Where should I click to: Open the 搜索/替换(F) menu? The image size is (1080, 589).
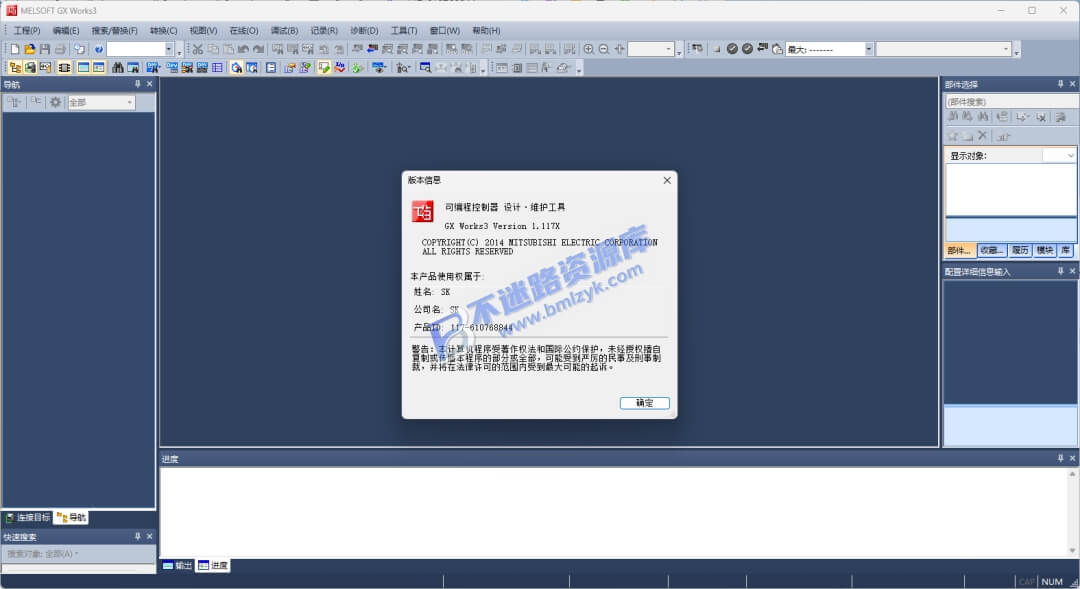[x=114, y=30]
